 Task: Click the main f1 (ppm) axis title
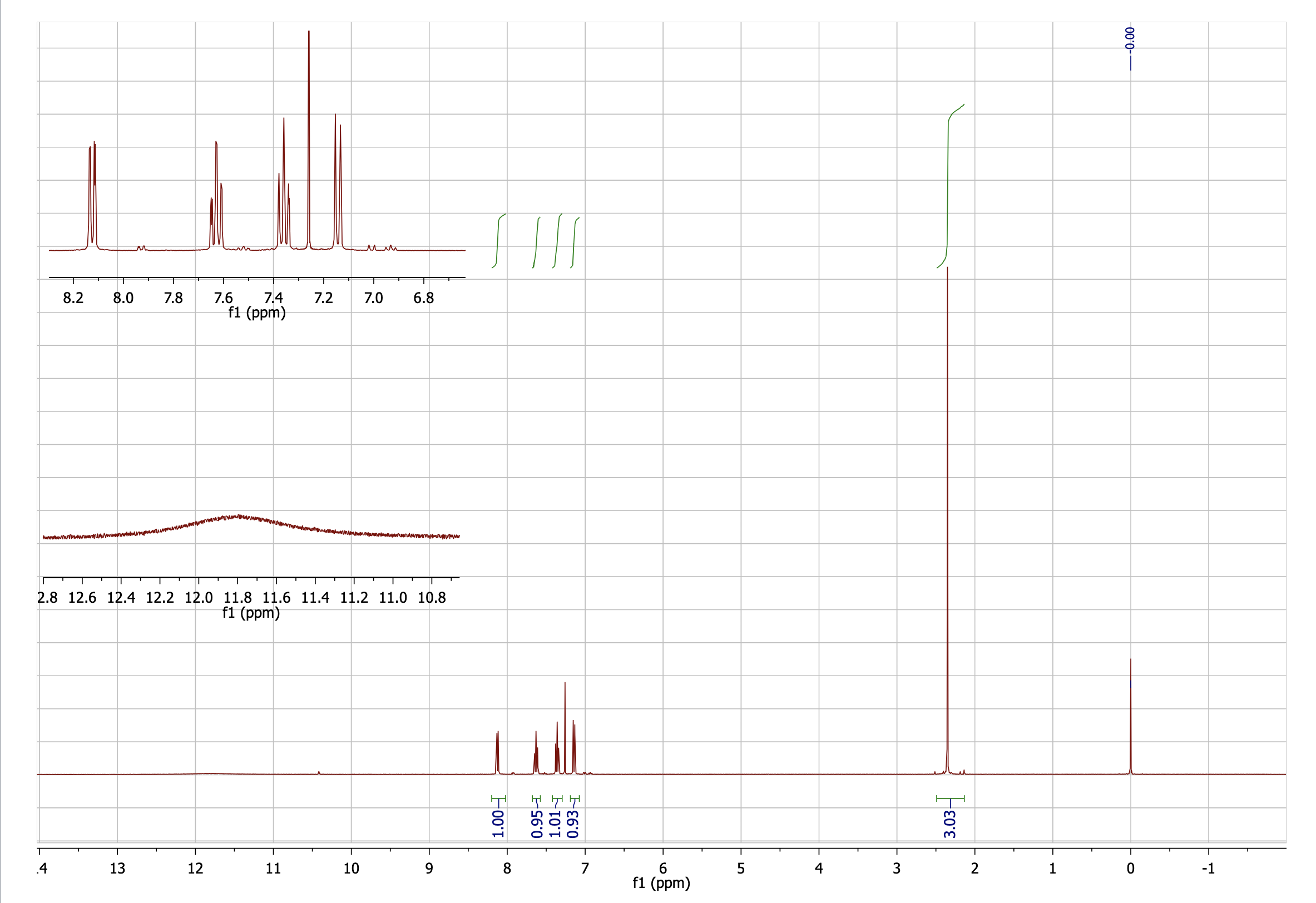click(x=661, y=882)
